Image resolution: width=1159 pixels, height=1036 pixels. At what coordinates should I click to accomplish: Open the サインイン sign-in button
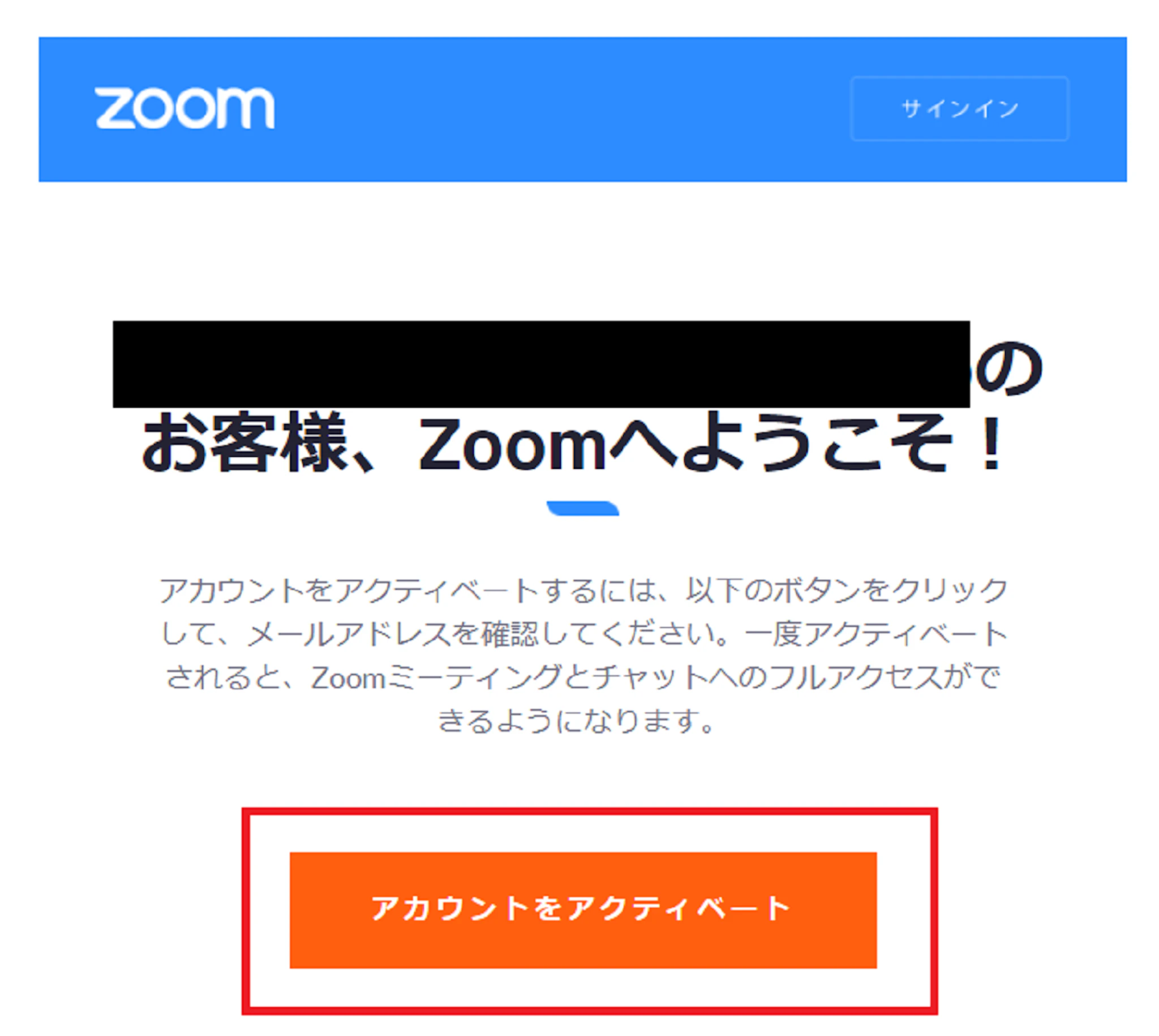point(959,108)
